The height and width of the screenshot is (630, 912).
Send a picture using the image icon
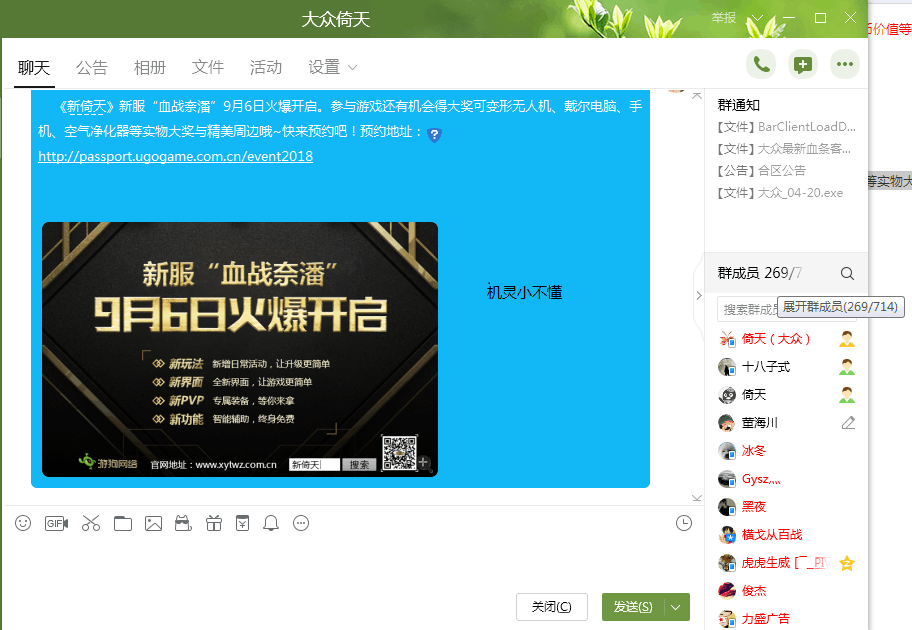[153, 523]
